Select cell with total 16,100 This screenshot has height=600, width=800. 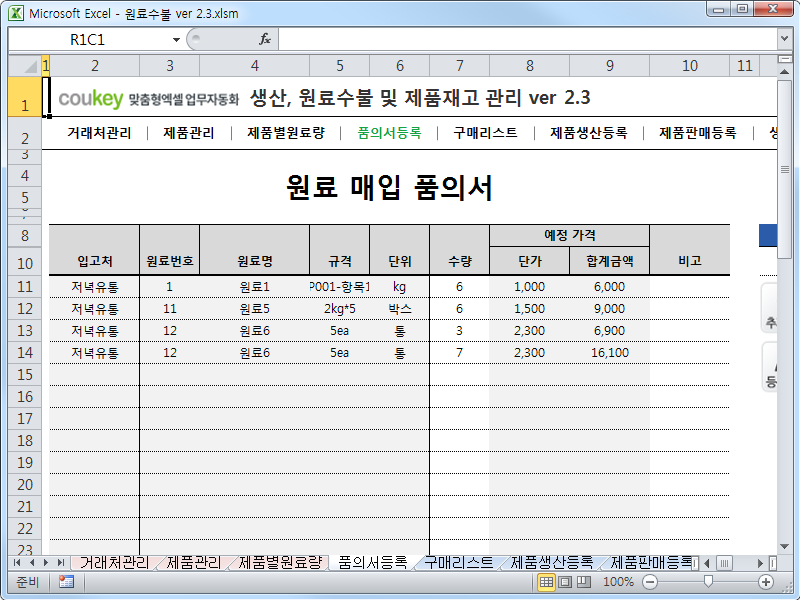[x=609, y=353]
